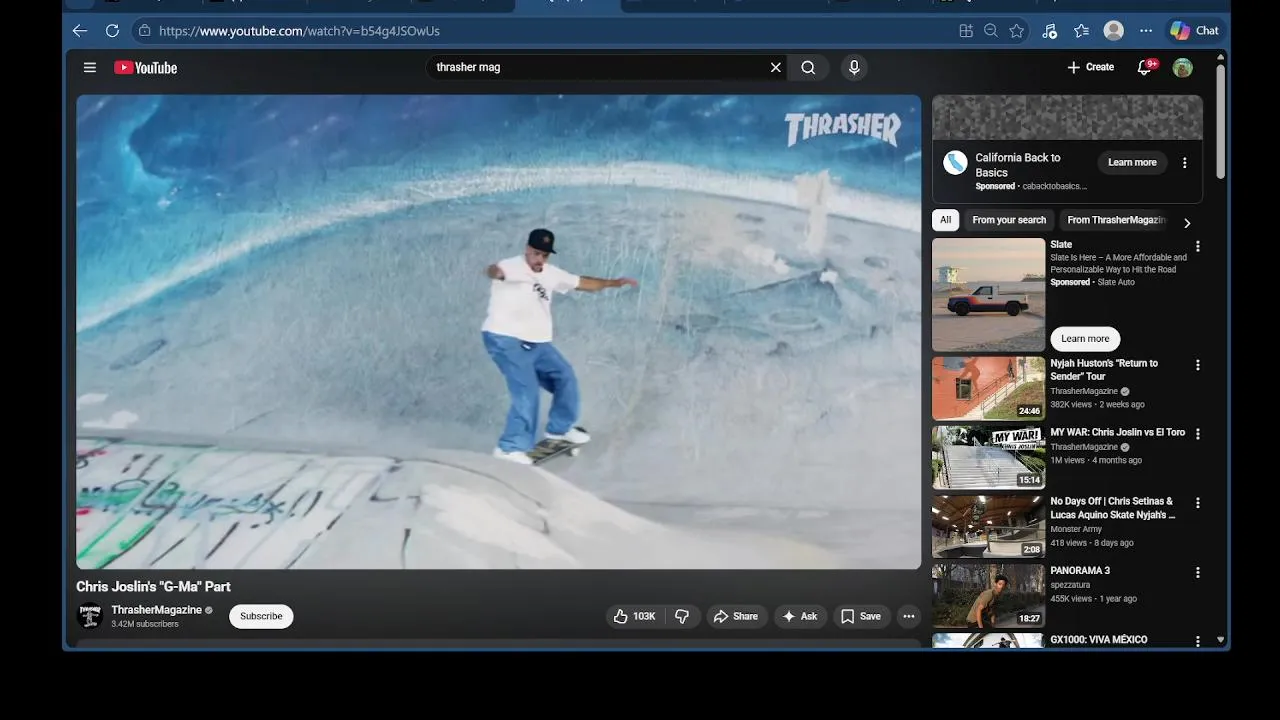The width and height of the screenshot is (1280, 720).
Task: Save the video to a playlist
Action: coord(861,616)
